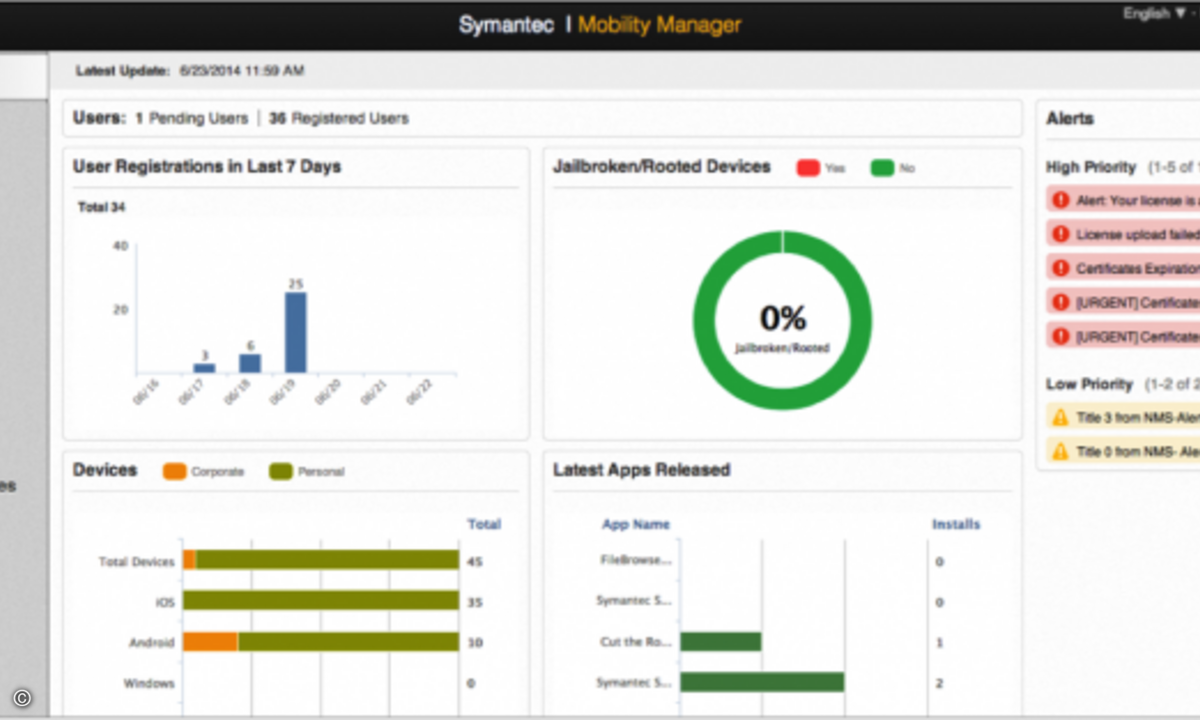Open the 'Alert: Your license is' alert

1124,200
